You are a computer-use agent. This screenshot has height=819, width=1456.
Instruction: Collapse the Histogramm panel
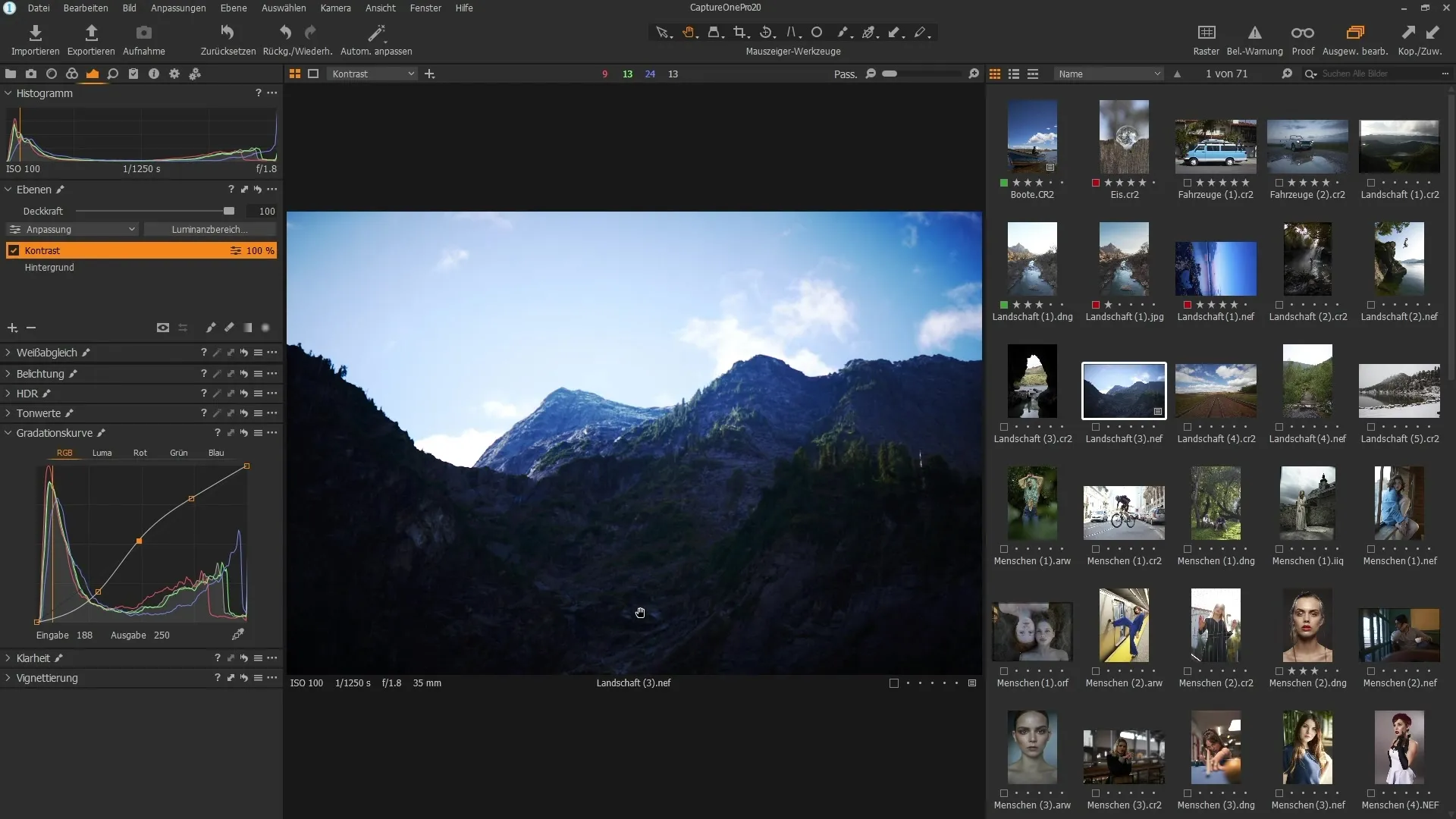tap(8, 93)
